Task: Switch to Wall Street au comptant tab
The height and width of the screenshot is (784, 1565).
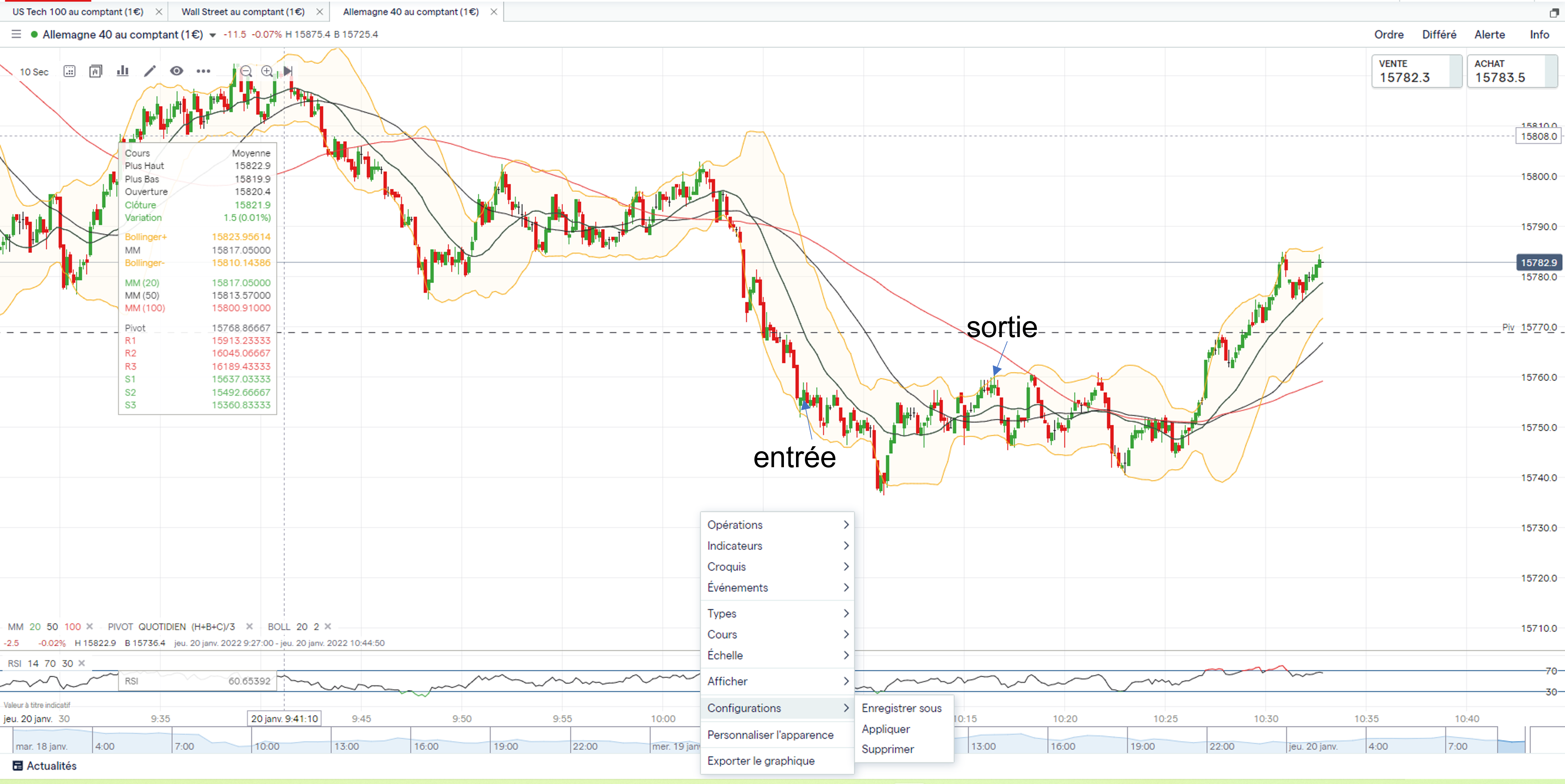Action: pos(243,11)
